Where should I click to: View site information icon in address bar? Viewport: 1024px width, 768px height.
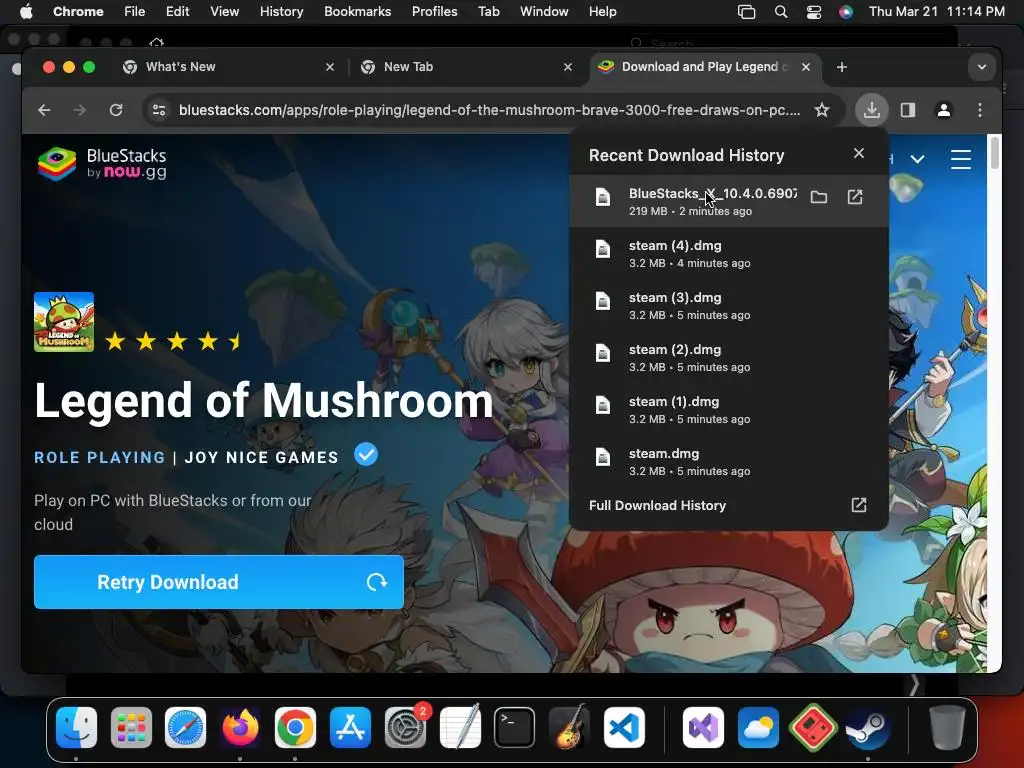159,110
